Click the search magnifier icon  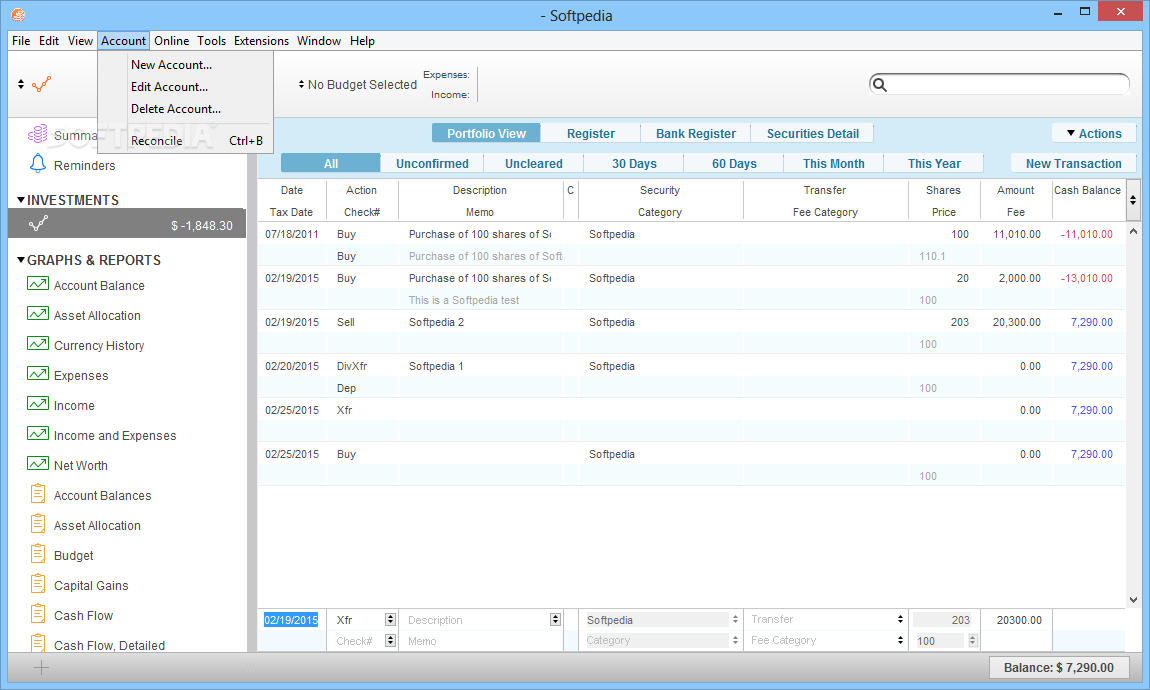pyautogui.click(x=880, y=85)
